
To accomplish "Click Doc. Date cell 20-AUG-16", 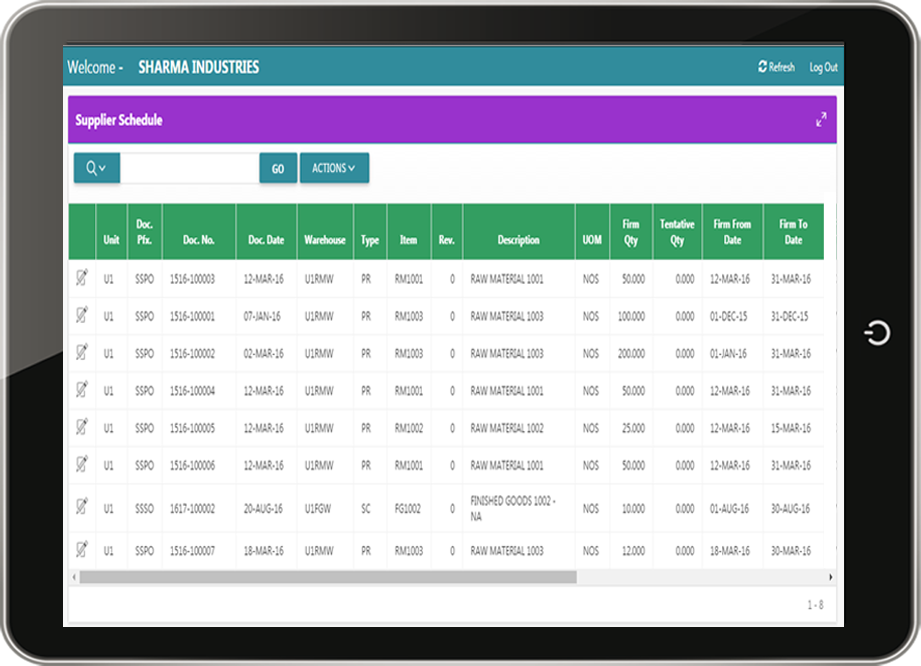I will 263,509.
